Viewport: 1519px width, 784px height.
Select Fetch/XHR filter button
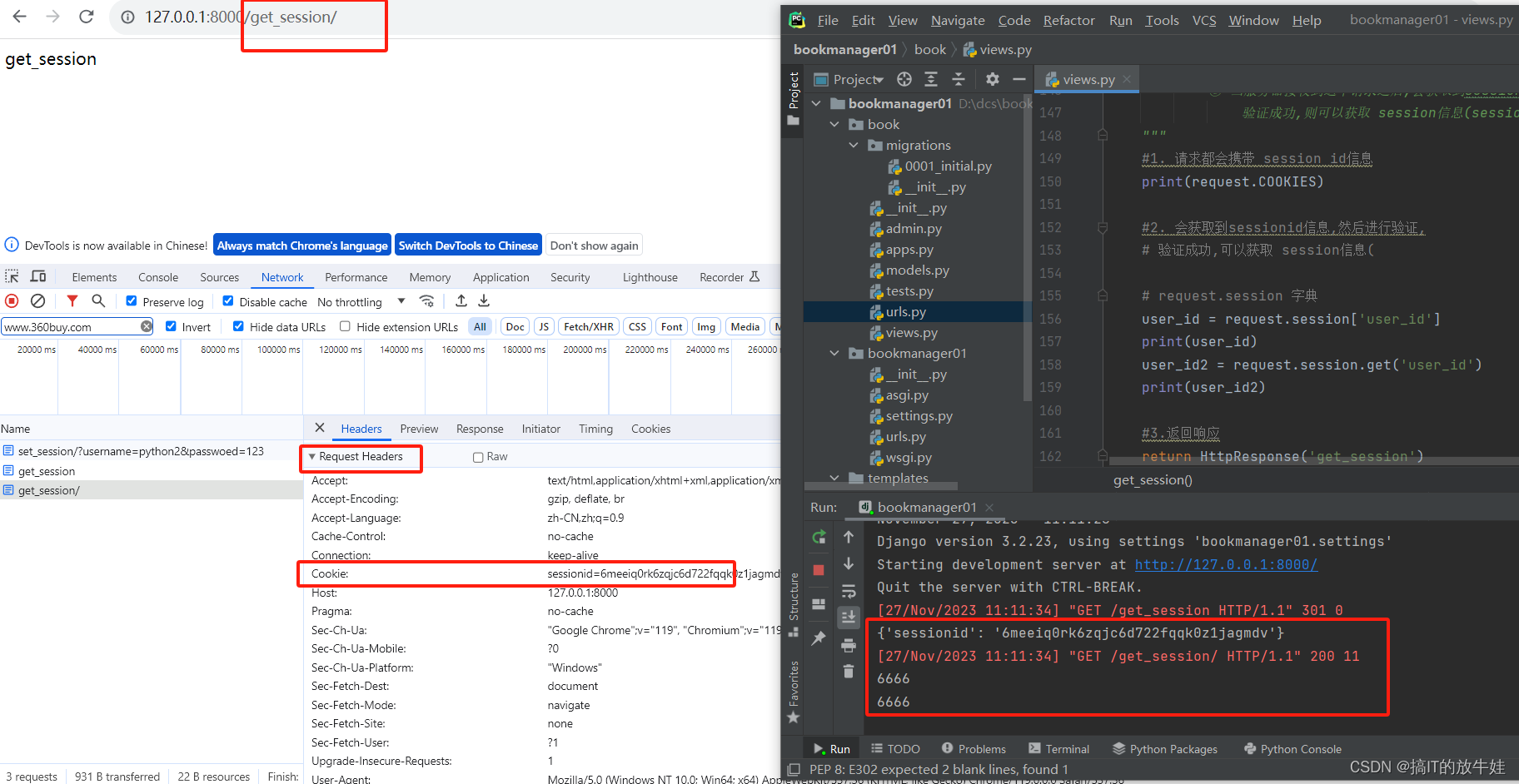pyautogui.click(x=589, y=326)
